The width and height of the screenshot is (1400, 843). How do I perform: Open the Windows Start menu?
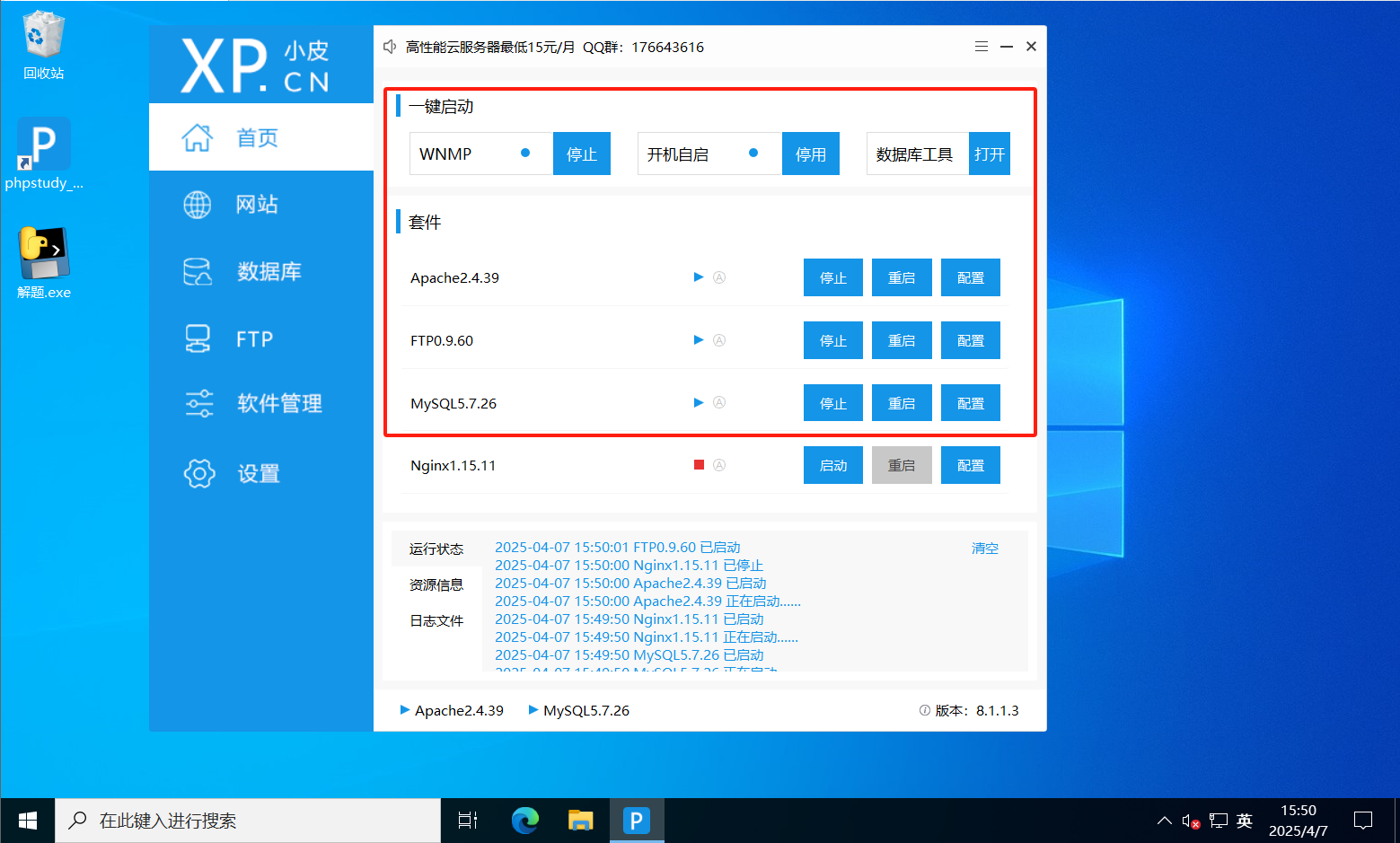click(x=28, y=821)
